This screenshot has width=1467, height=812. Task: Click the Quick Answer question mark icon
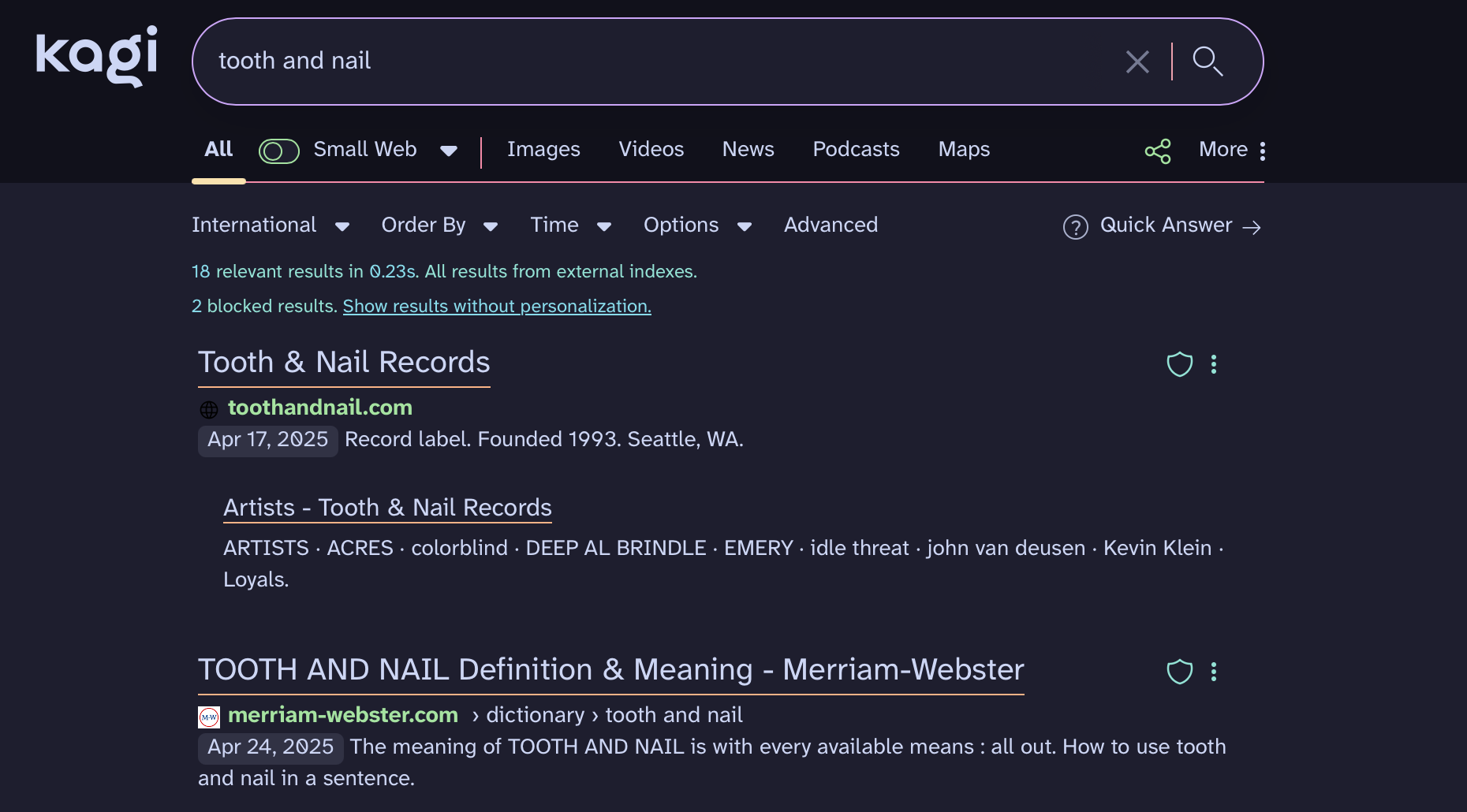click(1075, 227)
